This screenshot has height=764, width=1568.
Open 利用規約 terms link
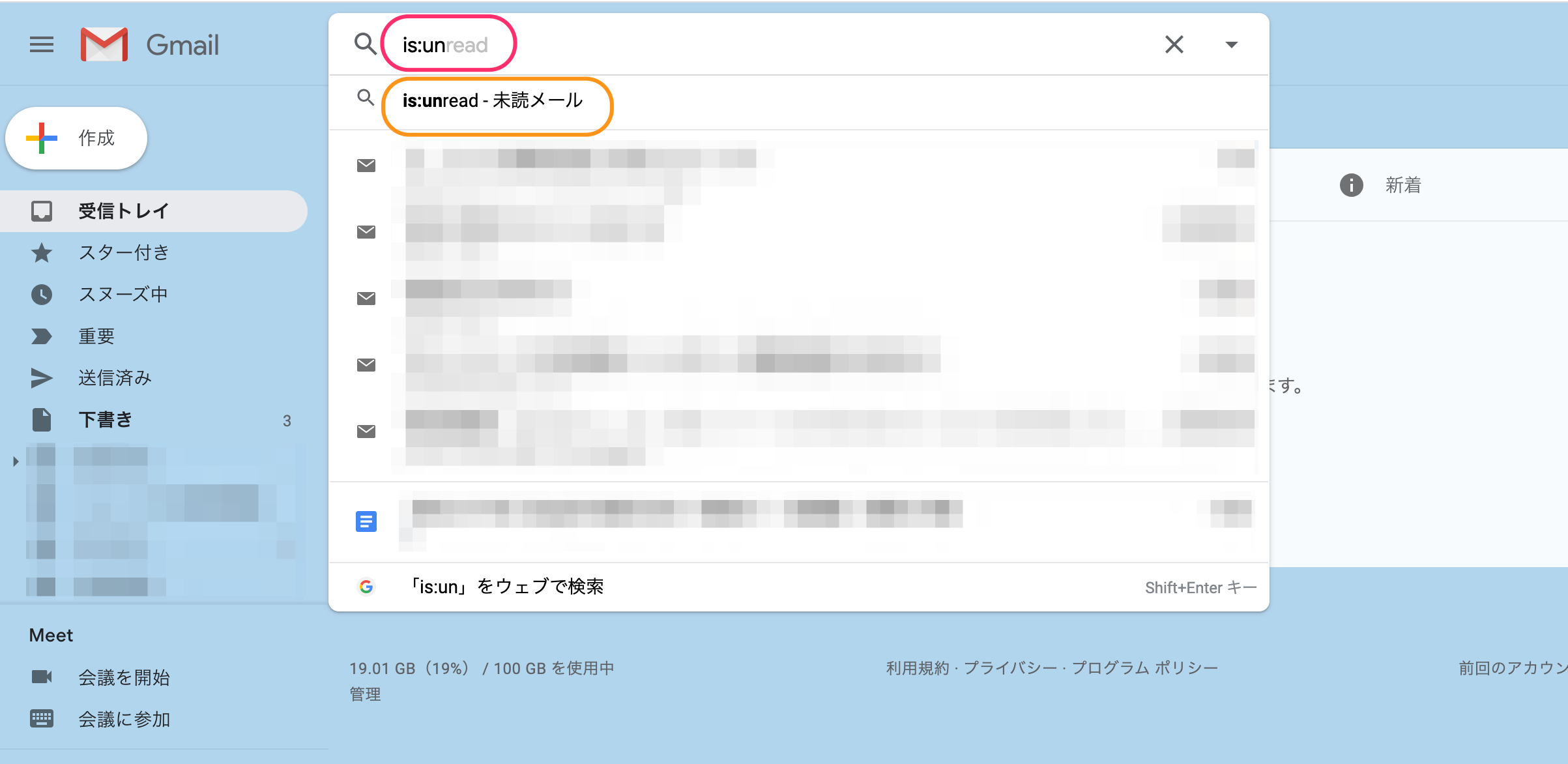(918, 668)
